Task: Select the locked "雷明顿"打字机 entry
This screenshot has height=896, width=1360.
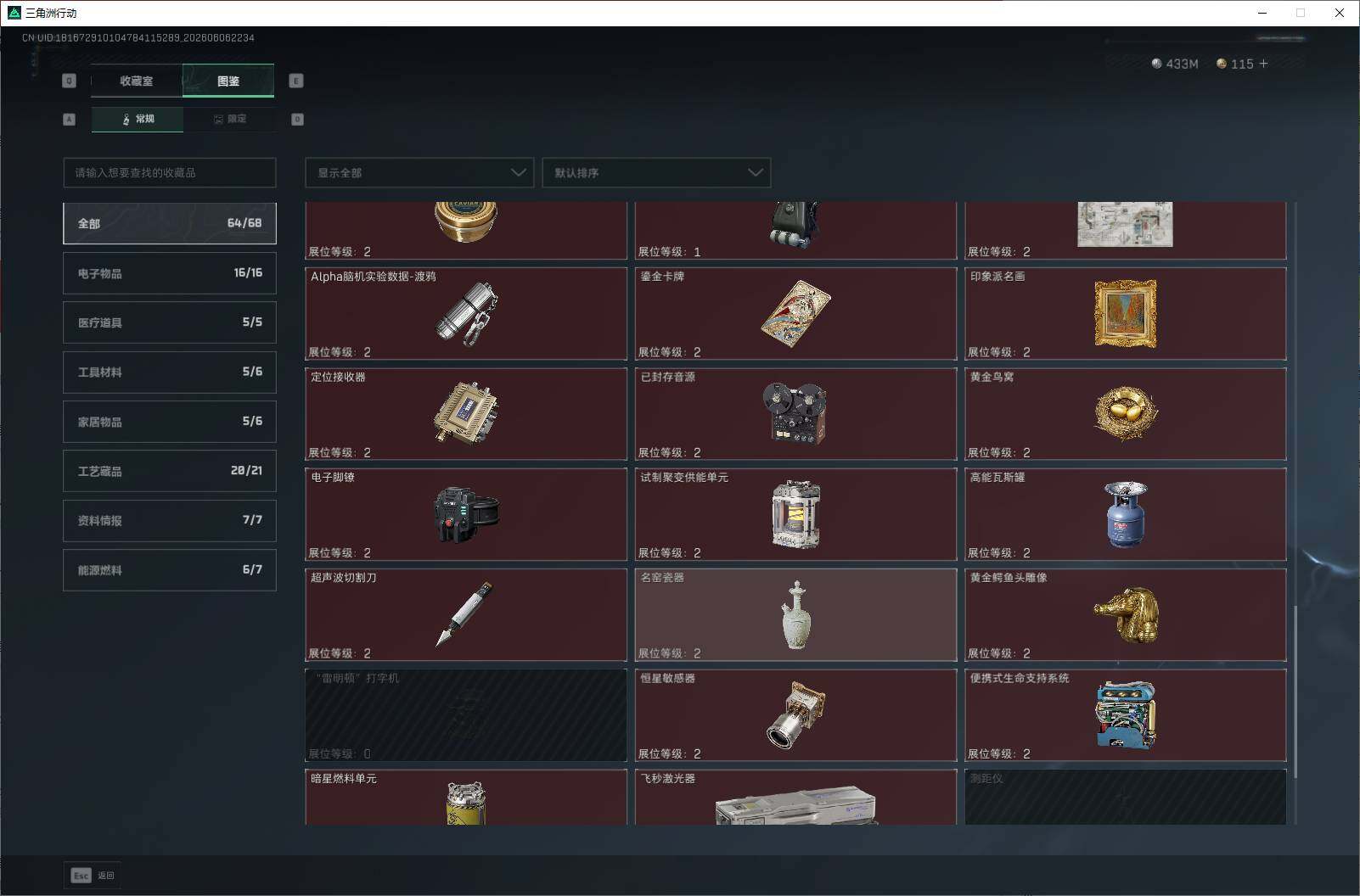Action: (466, 715)
